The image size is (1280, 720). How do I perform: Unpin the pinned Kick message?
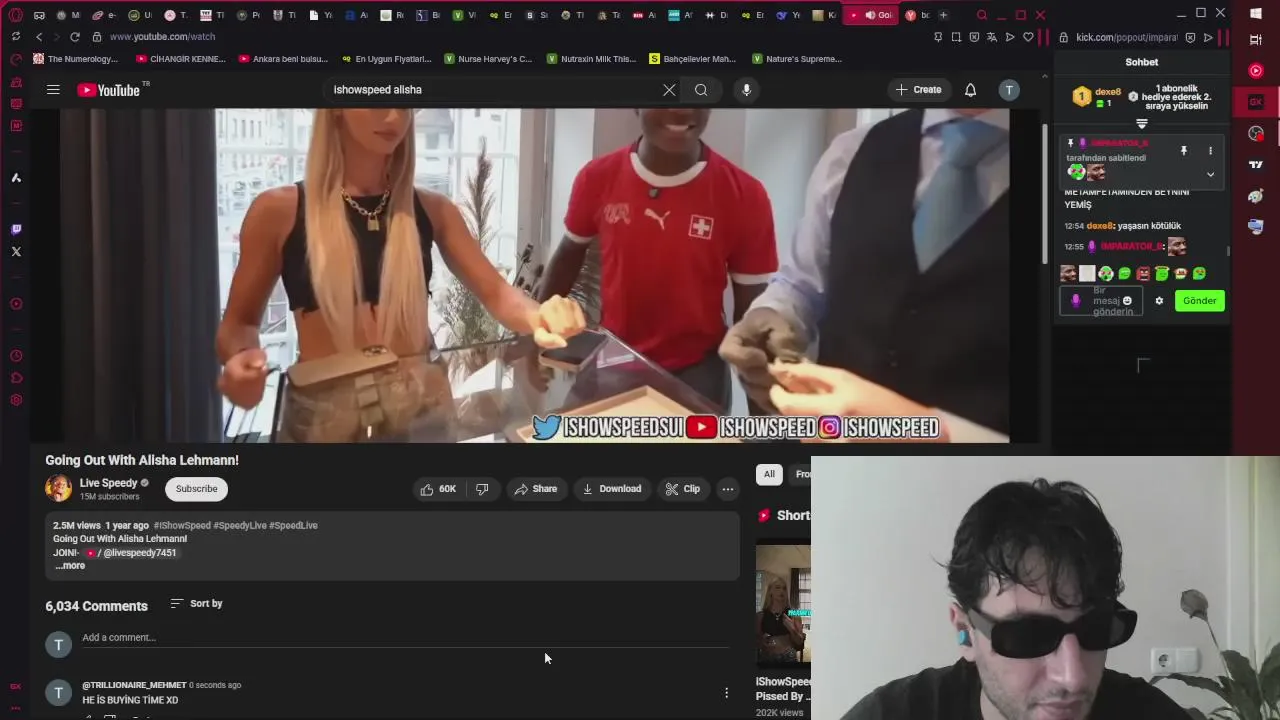(1184, 151)
